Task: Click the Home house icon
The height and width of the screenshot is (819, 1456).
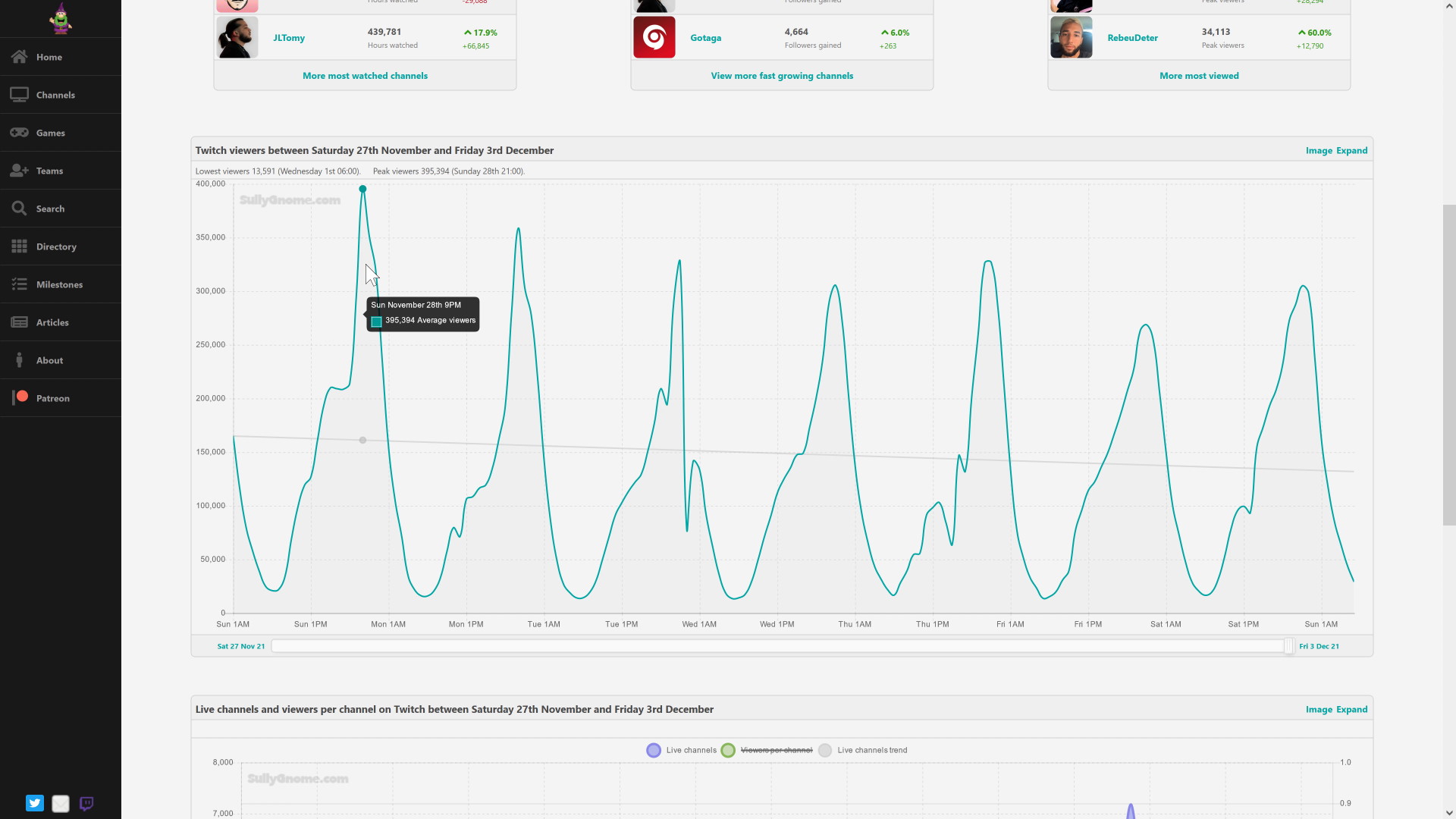Action: point(20,57)
